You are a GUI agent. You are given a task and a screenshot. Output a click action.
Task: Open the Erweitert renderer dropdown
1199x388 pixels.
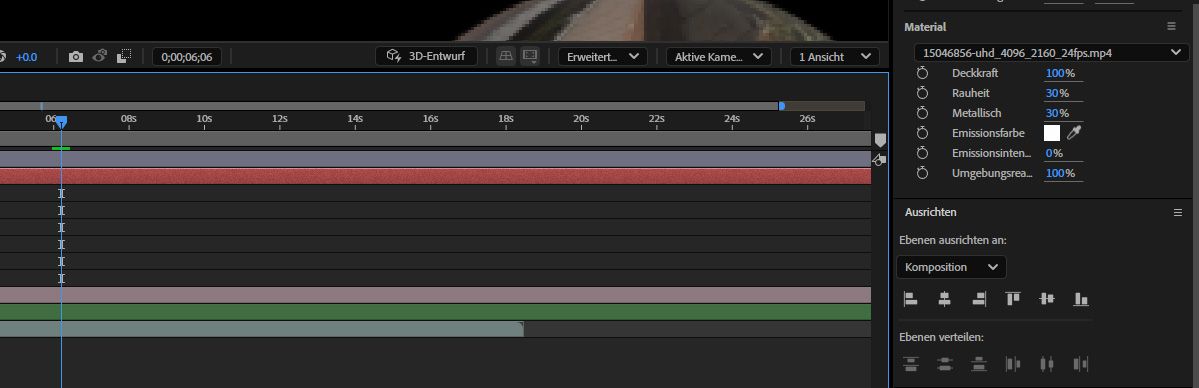click(603, 57)
